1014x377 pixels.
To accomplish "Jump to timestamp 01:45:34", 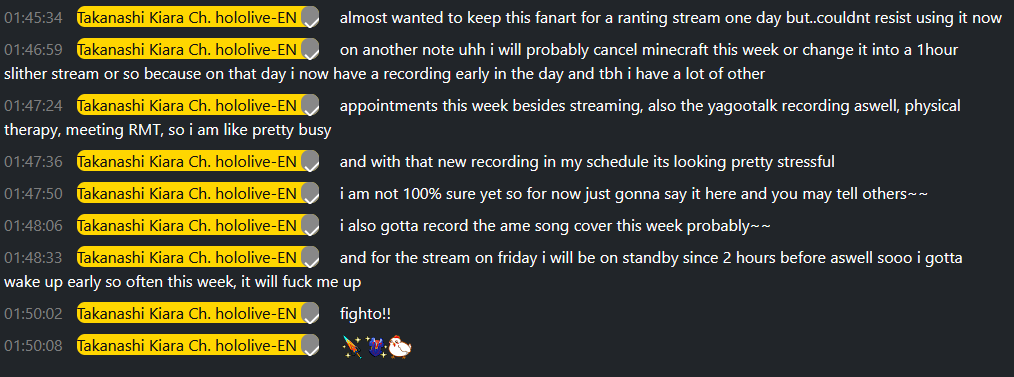I will (x=34, y=18).
